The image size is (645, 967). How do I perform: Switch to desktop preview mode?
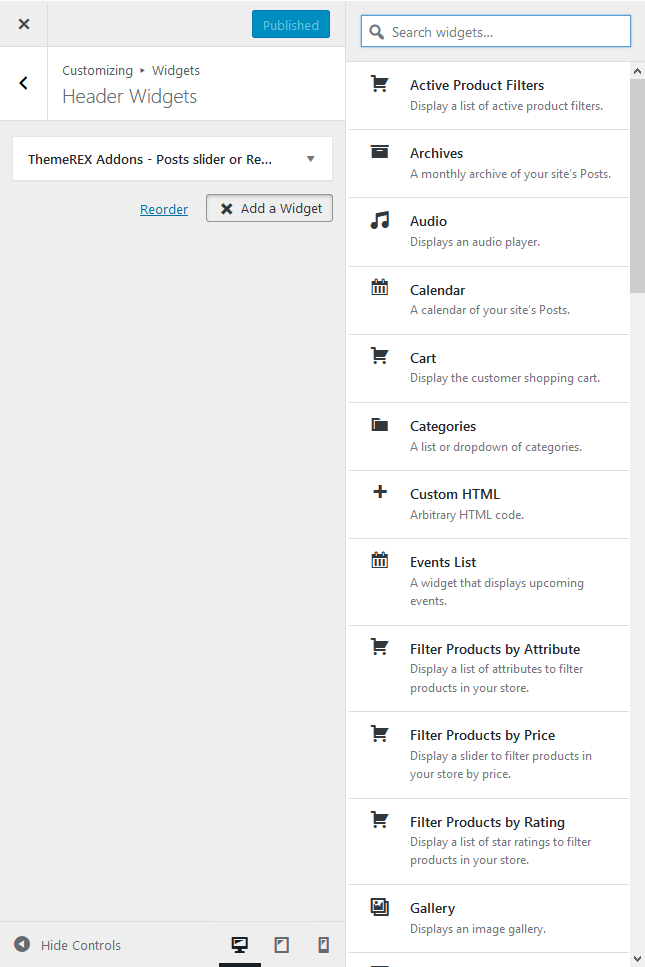coord(240,944)
